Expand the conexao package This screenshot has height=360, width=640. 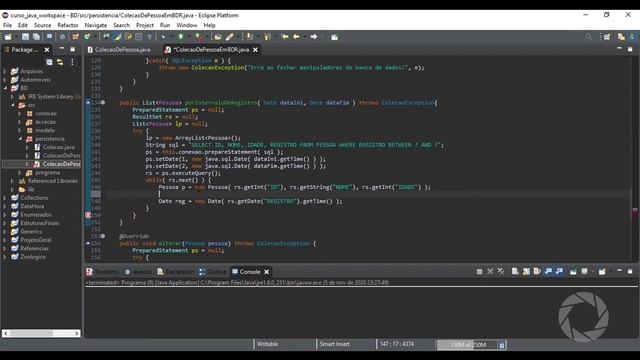[20, 113]
